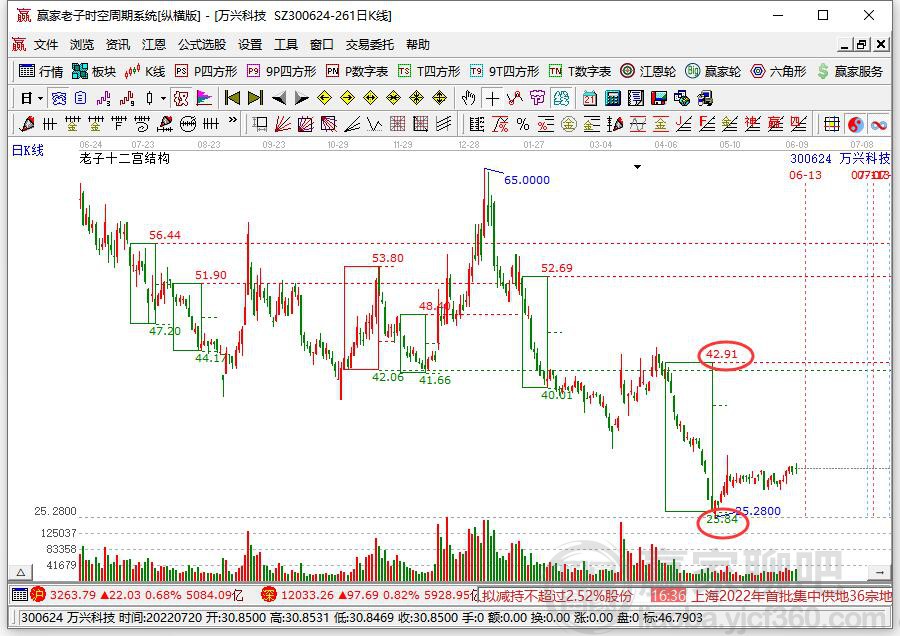
Task: Expand the » toolbar overflow chevron
Action: click(x=232, y=121)
